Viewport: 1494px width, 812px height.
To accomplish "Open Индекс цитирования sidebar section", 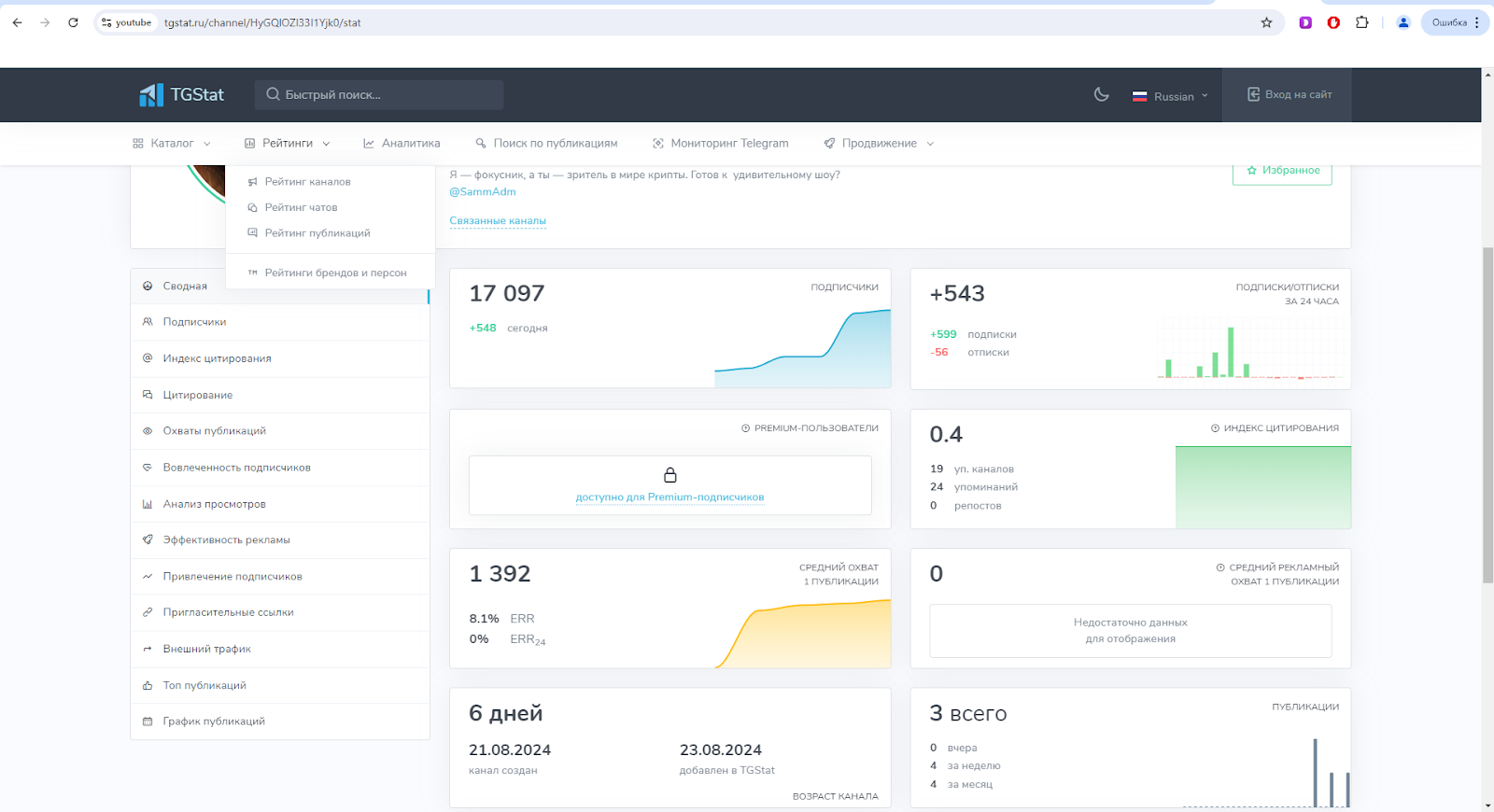I will [x=280, y=358].
